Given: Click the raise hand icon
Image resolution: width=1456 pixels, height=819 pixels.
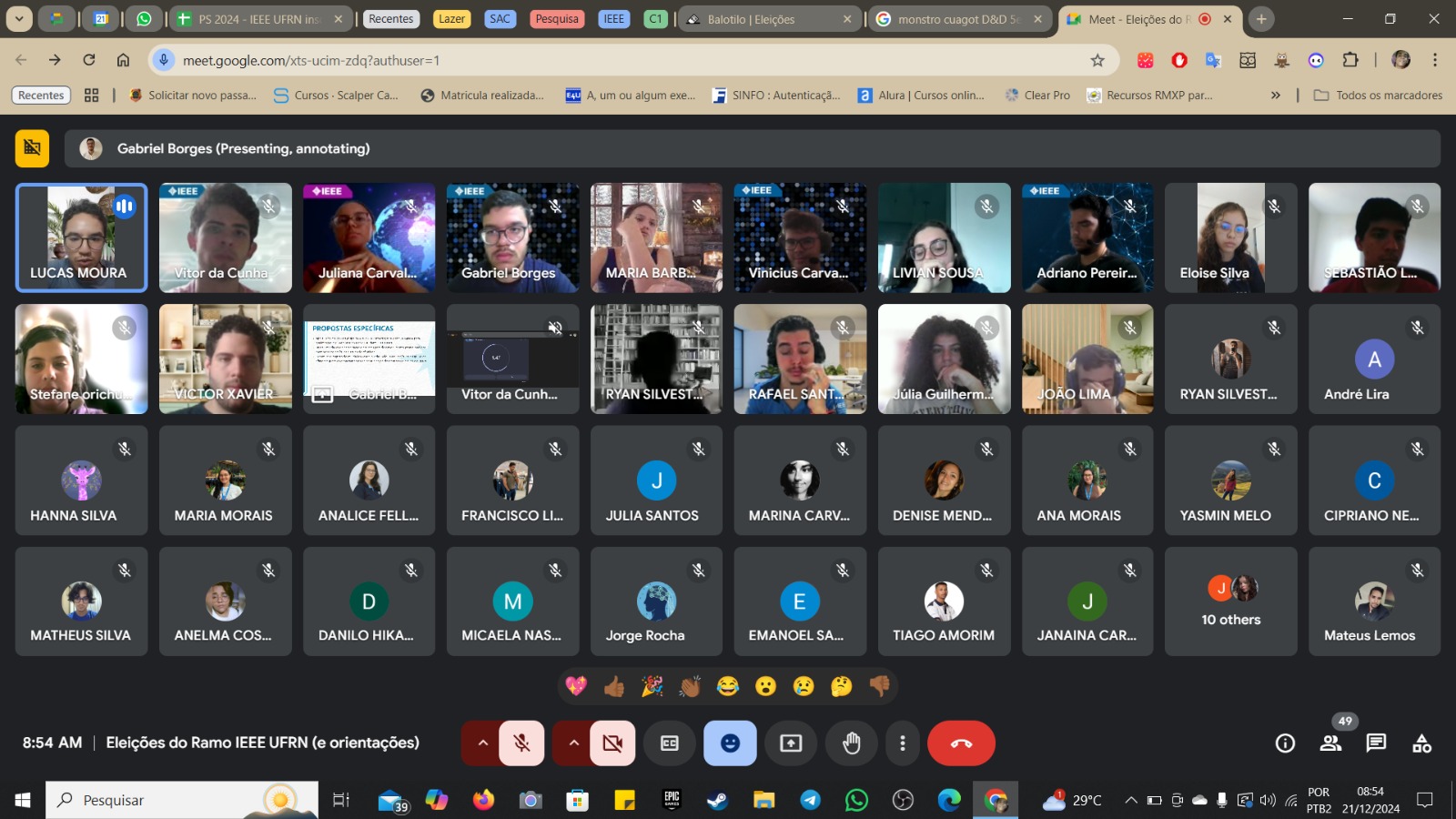Looking at the screenshot, I should click(851, 743).
